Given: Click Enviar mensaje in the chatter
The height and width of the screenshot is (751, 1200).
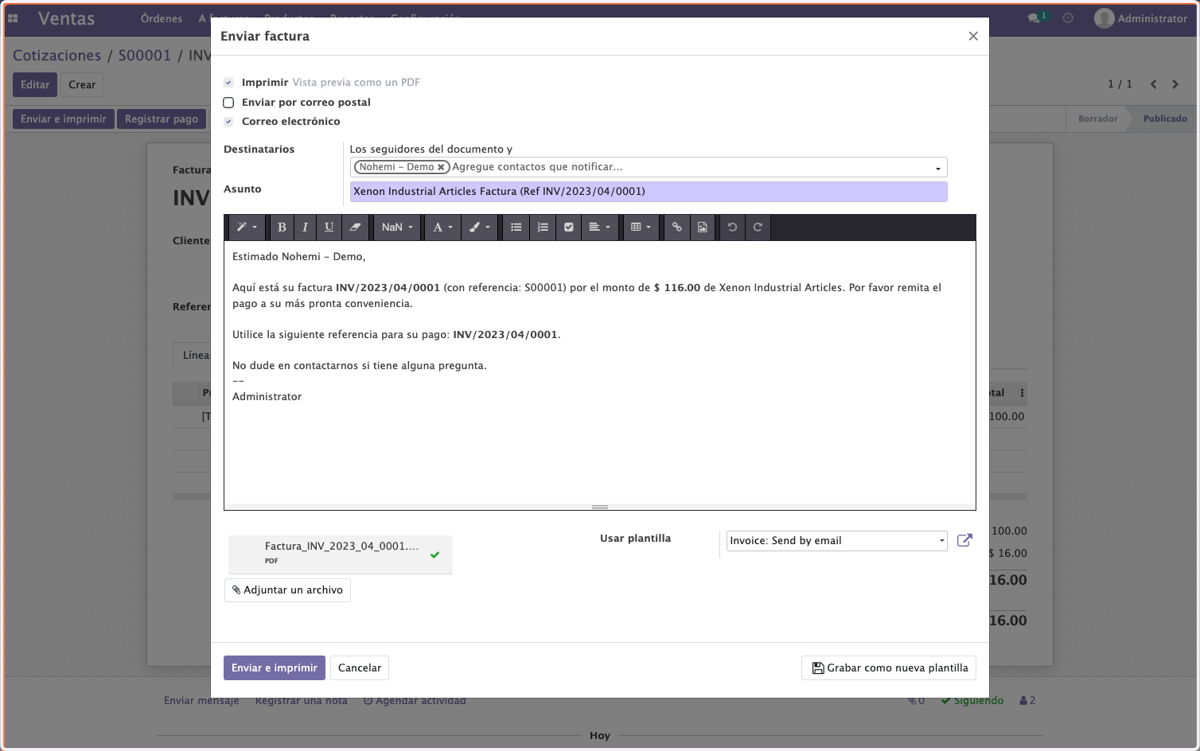Looking at the screenshot, I should pyautogui.click(x=201, y=701).
